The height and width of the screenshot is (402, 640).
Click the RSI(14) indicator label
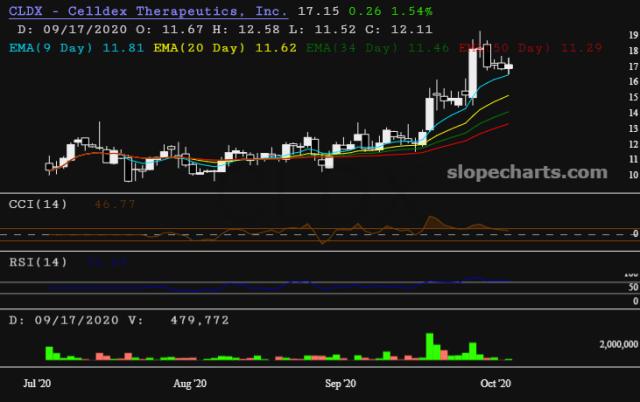pos(37,263)
